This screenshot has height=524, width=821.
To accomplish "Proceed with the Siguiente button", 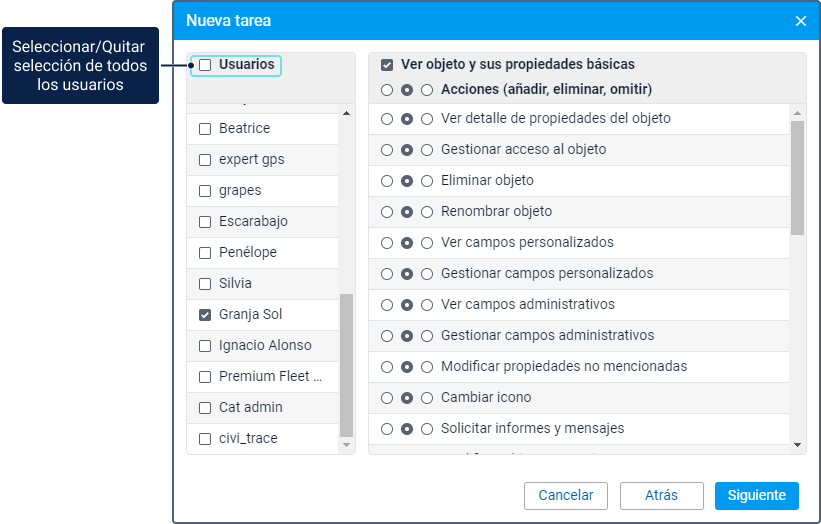I will click(x=757, y=496).
